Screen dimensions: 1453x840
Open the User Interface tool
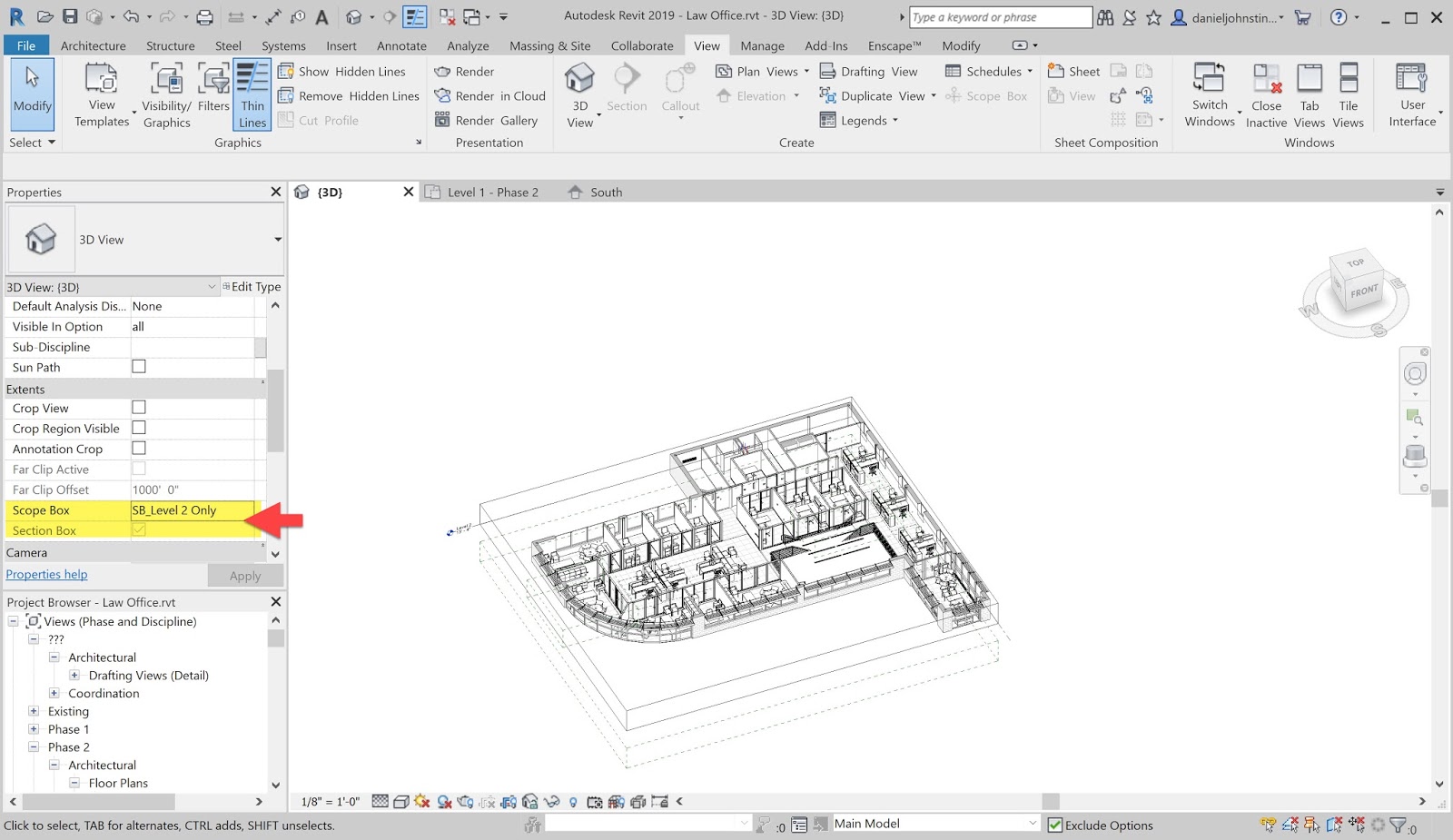coord(1411,94)
